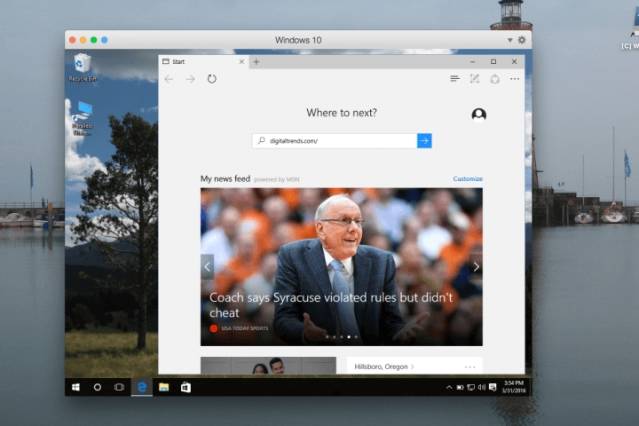
Task: Open the Edge Hub icon
Action: (x=455, y=79)
